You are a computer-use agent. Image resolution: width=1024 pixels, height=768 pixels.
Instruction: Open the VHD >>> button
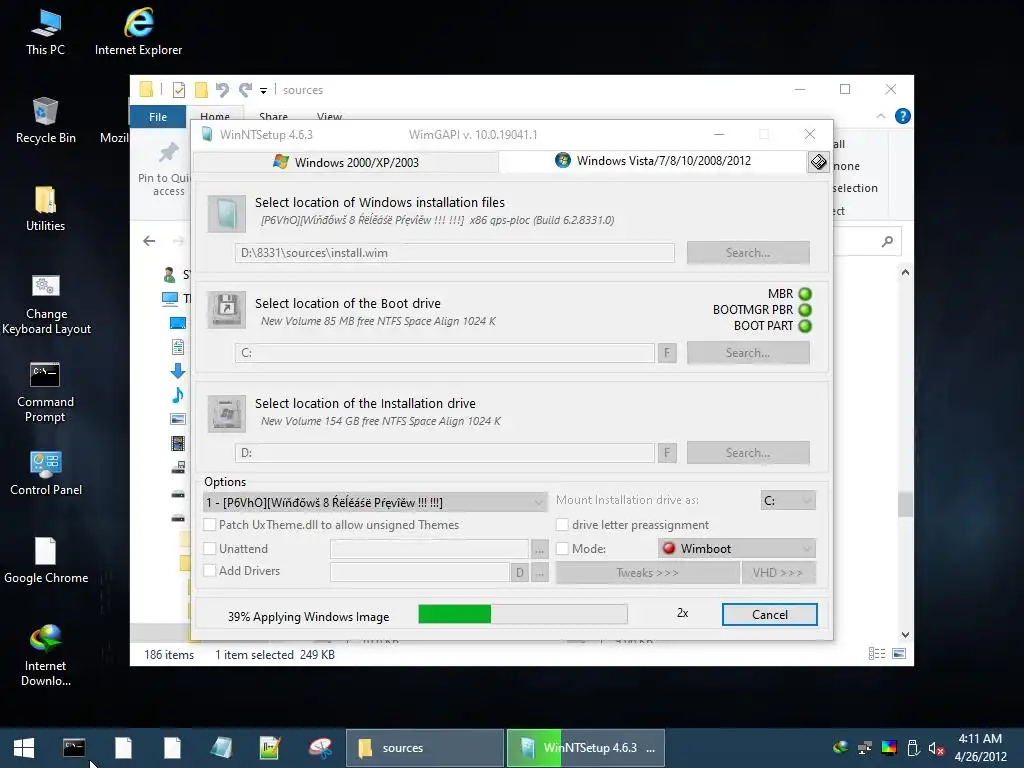(778, 573)
